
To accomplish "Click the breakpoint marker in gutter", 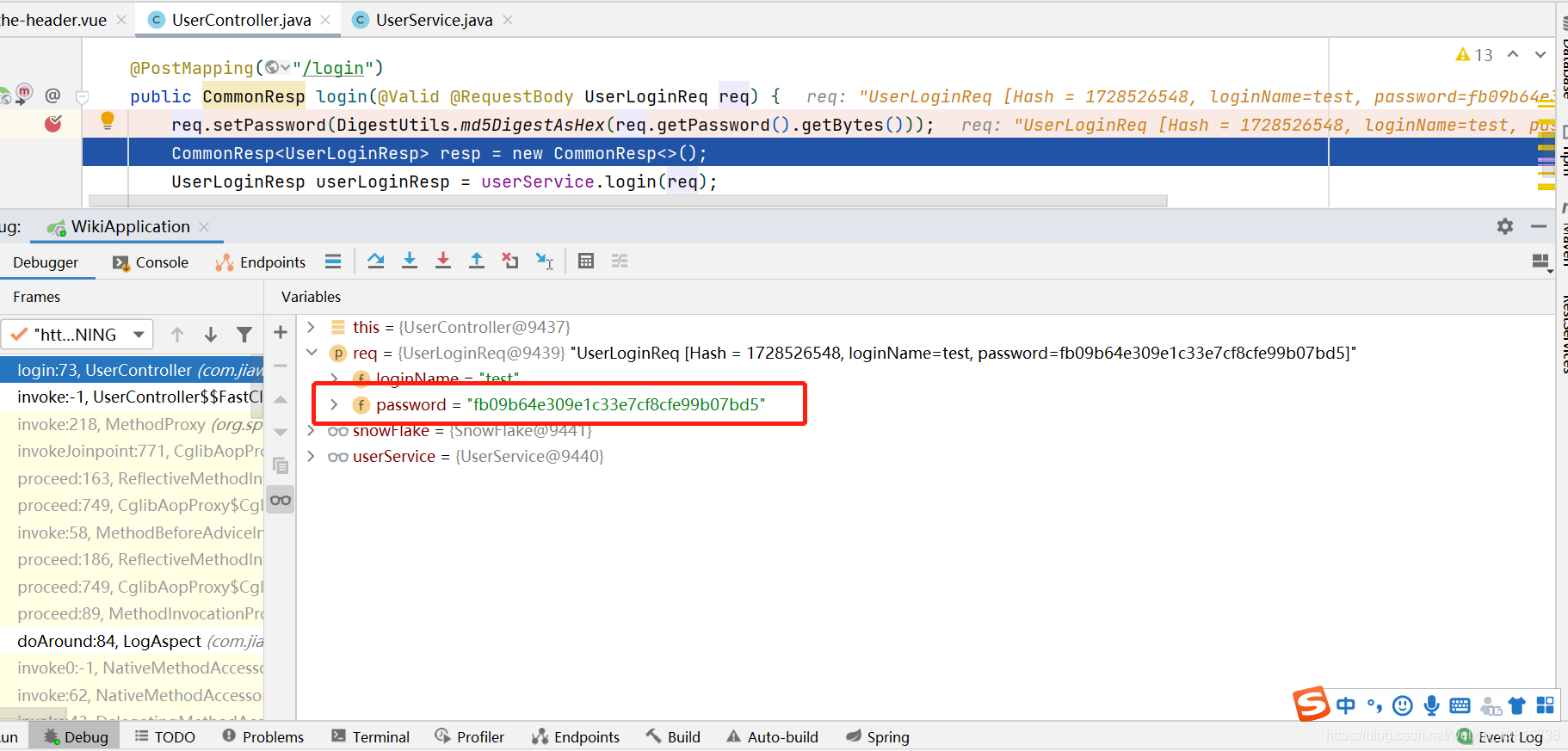I will (x=53, y=124).
